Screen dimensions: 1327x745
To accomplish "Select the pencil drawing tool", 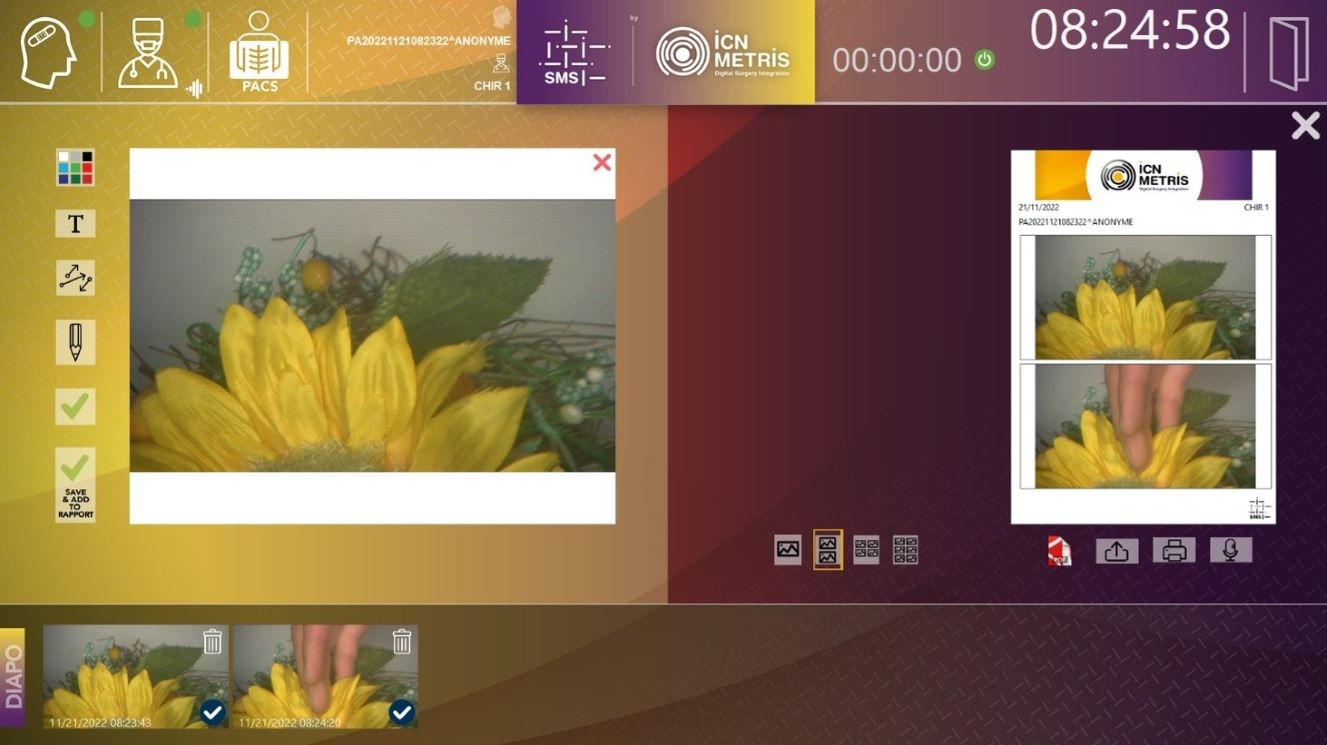I will point(75,342).
